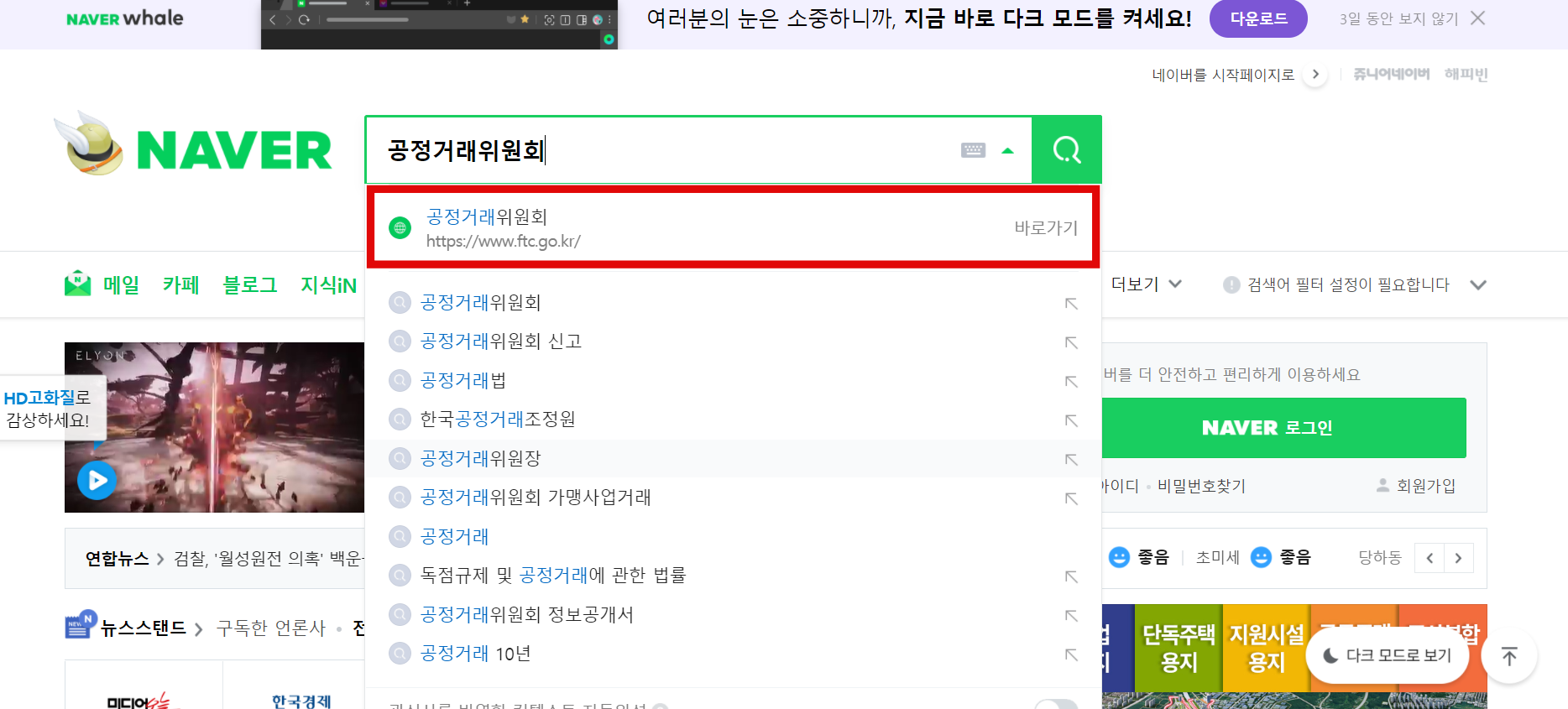Expand the 검색어 필터 설정 notice chevron
Image resolution: width=1568 pixels, height=709 pixels.
1478,285
